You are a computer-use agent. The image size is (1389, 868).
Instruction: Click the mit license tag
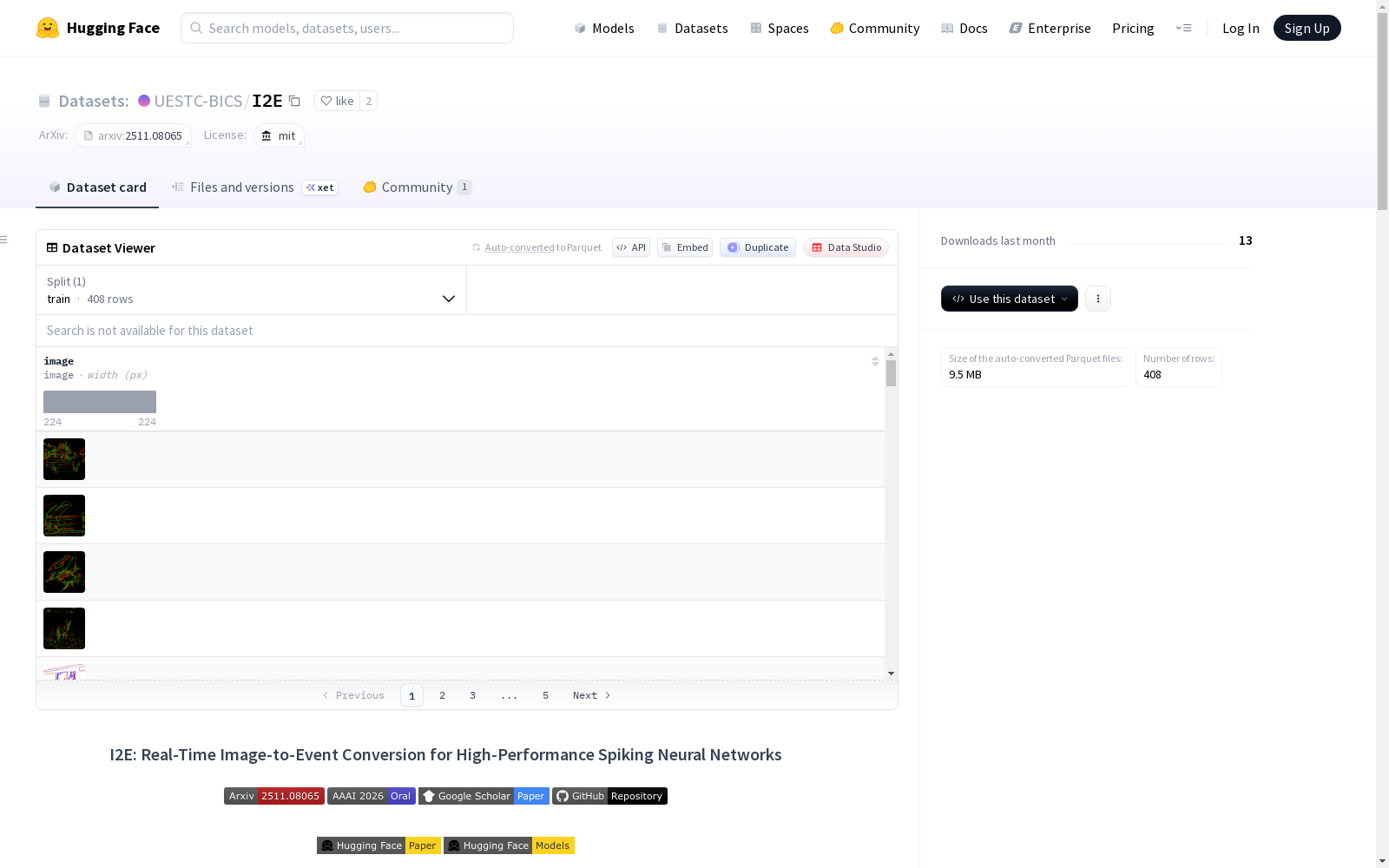tap(279, 135)
